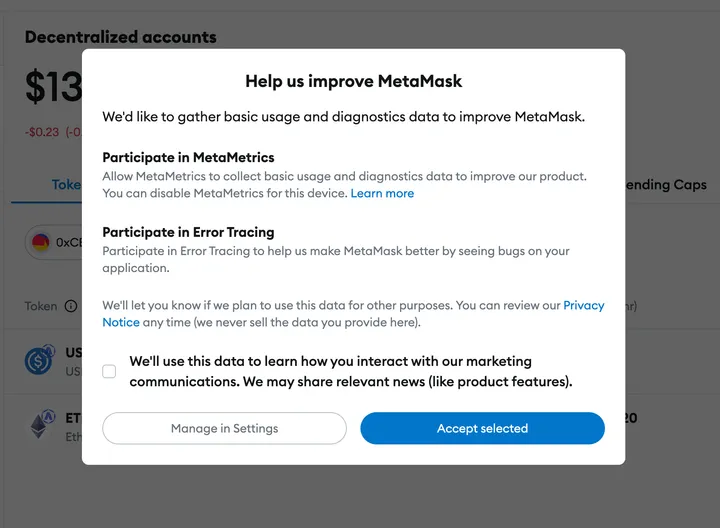Click the large dollar balance amount

pyautogui.click(x=53, y=88)
